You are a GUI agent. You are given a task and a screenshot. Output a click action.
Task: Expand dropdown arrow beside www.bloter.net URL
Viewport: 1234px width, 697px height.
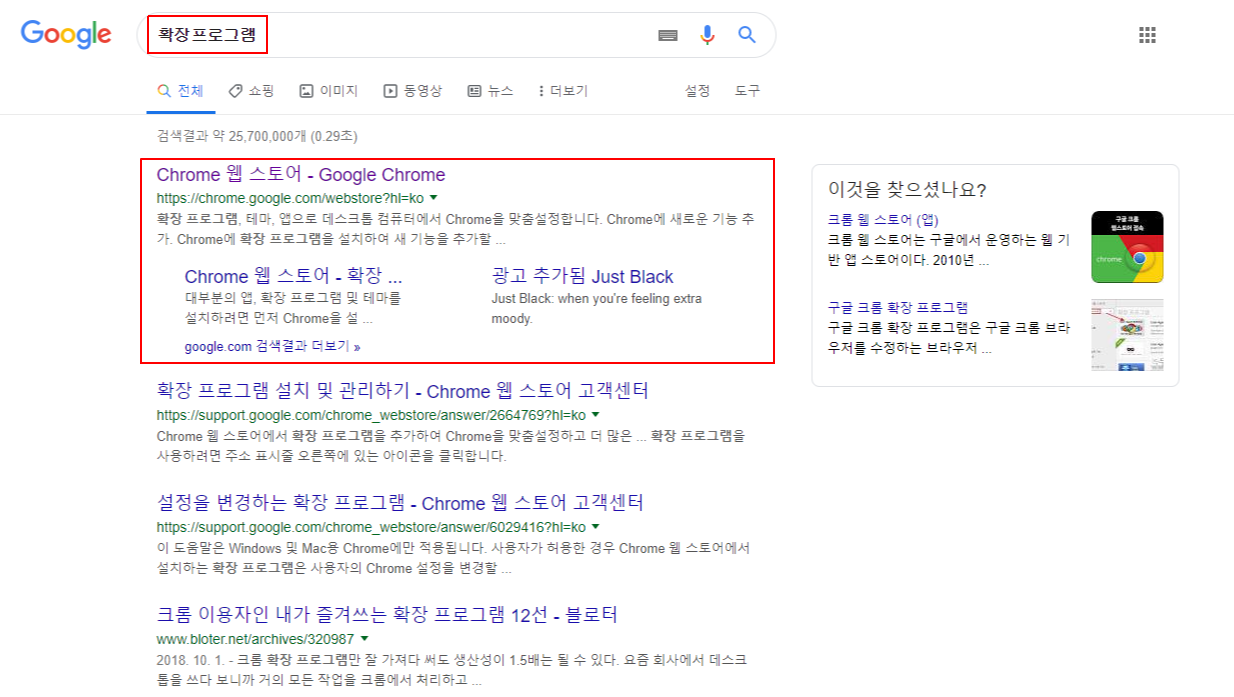point(364,639)
